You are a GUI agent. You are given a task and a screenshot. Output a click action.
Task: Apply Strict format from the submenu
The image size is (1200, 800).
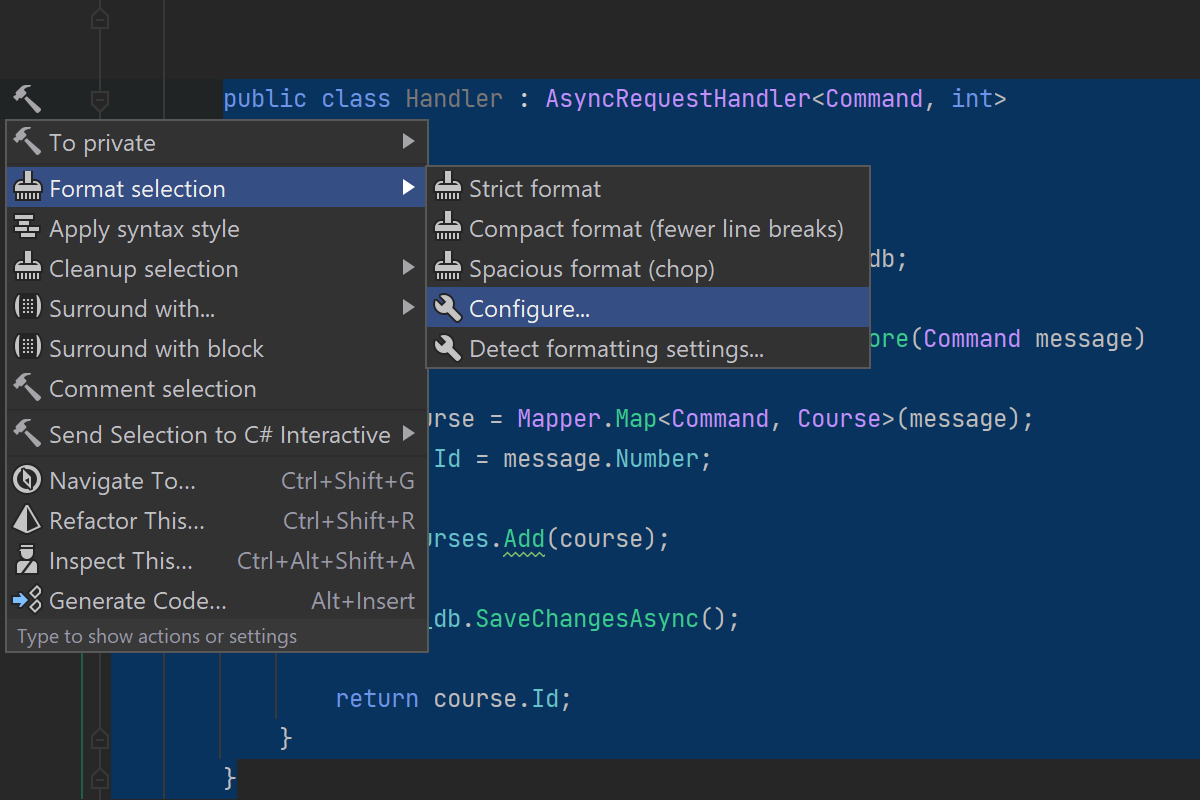[x=648, y=188]
